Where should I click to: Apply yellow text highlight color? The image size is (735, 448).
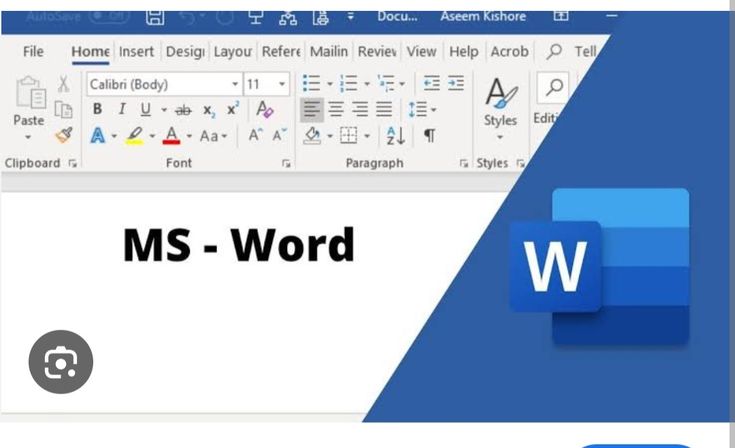click(135, 136)
